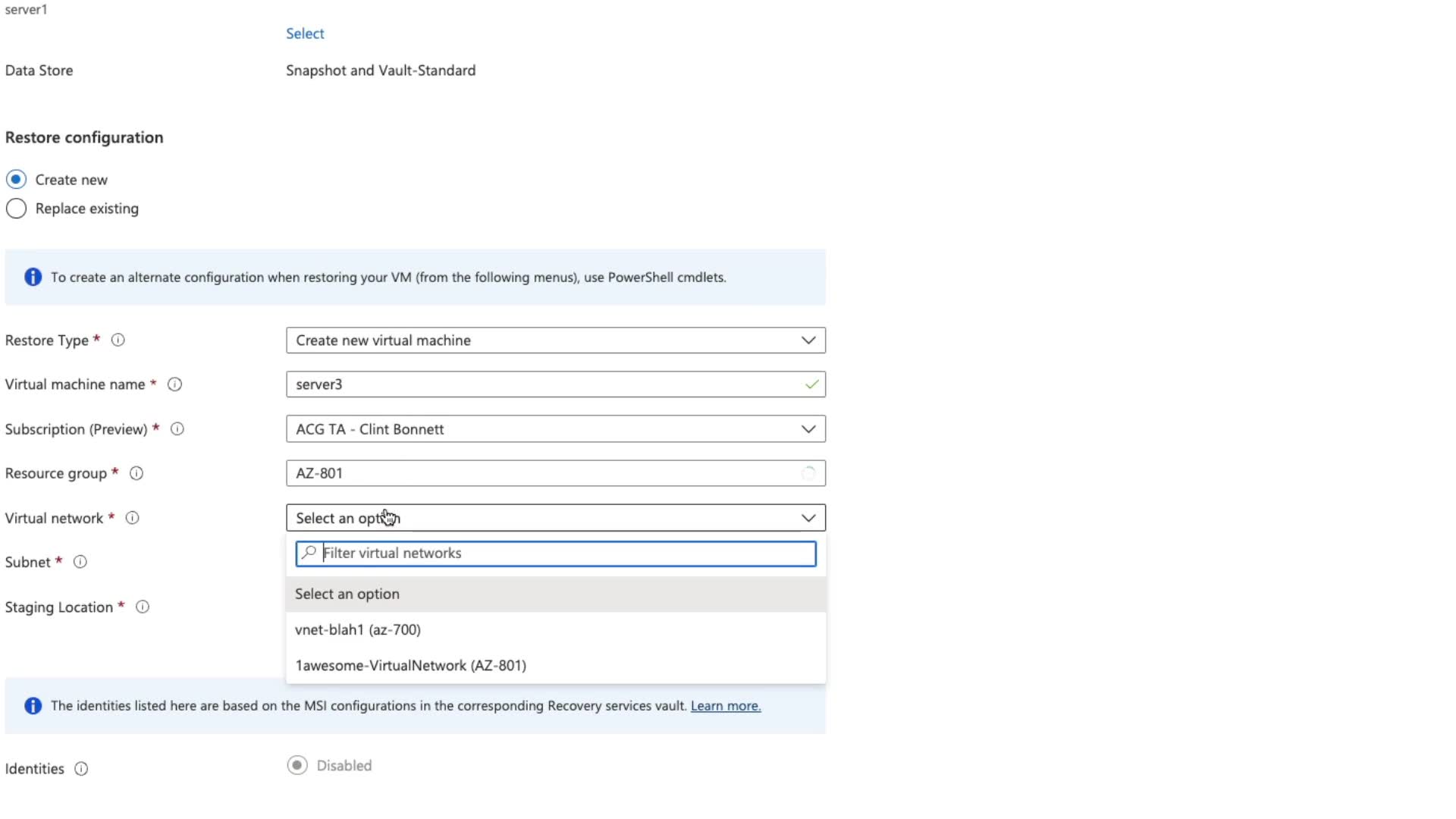Click the Disabled identities radio button

(x=297, y=766)
